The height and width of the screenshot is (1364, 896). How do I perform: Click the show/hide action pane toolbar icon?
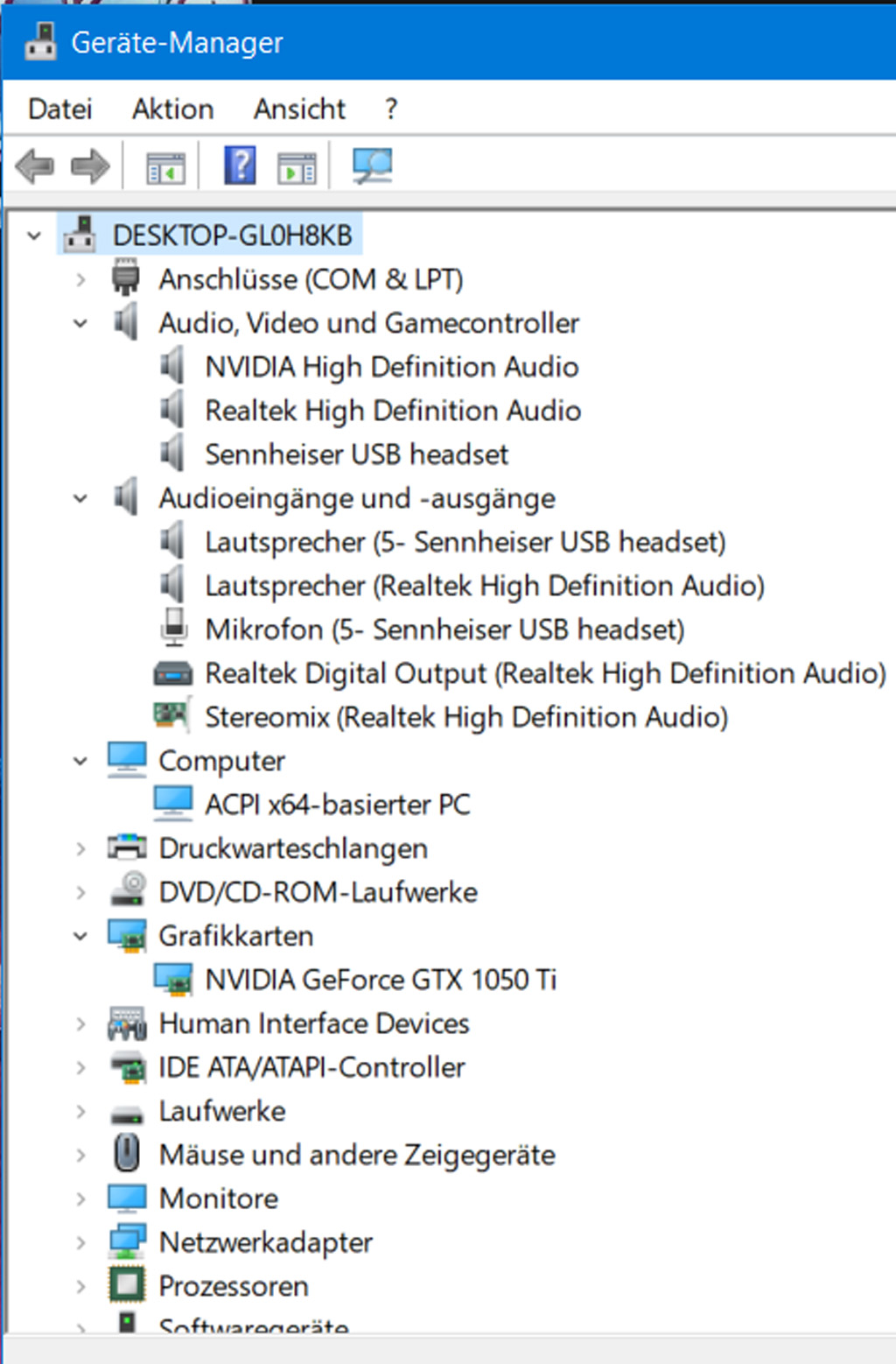[297, 166]
